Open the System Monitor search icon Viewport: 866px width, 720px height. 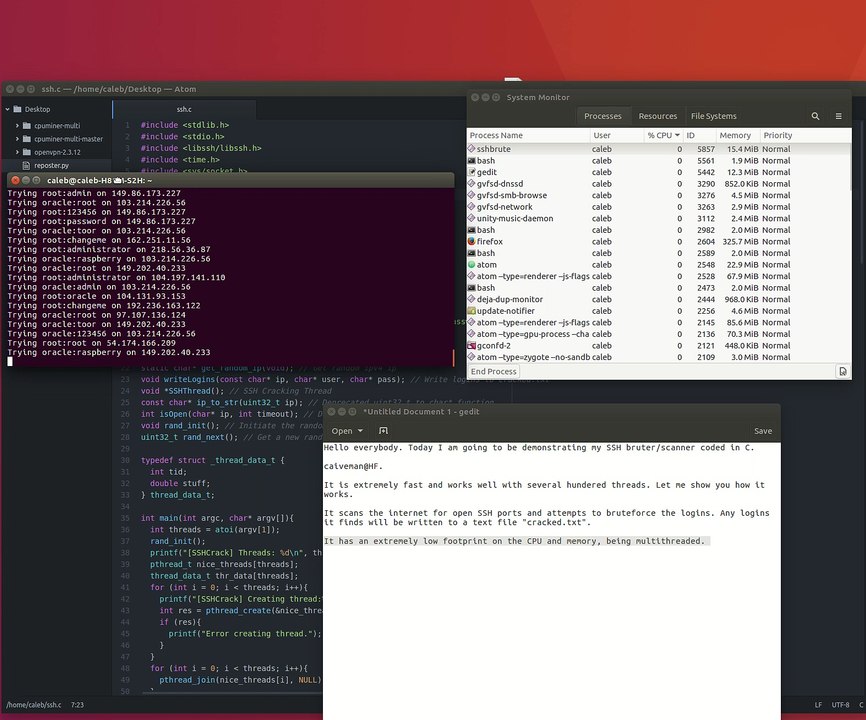tap(815, 116)
